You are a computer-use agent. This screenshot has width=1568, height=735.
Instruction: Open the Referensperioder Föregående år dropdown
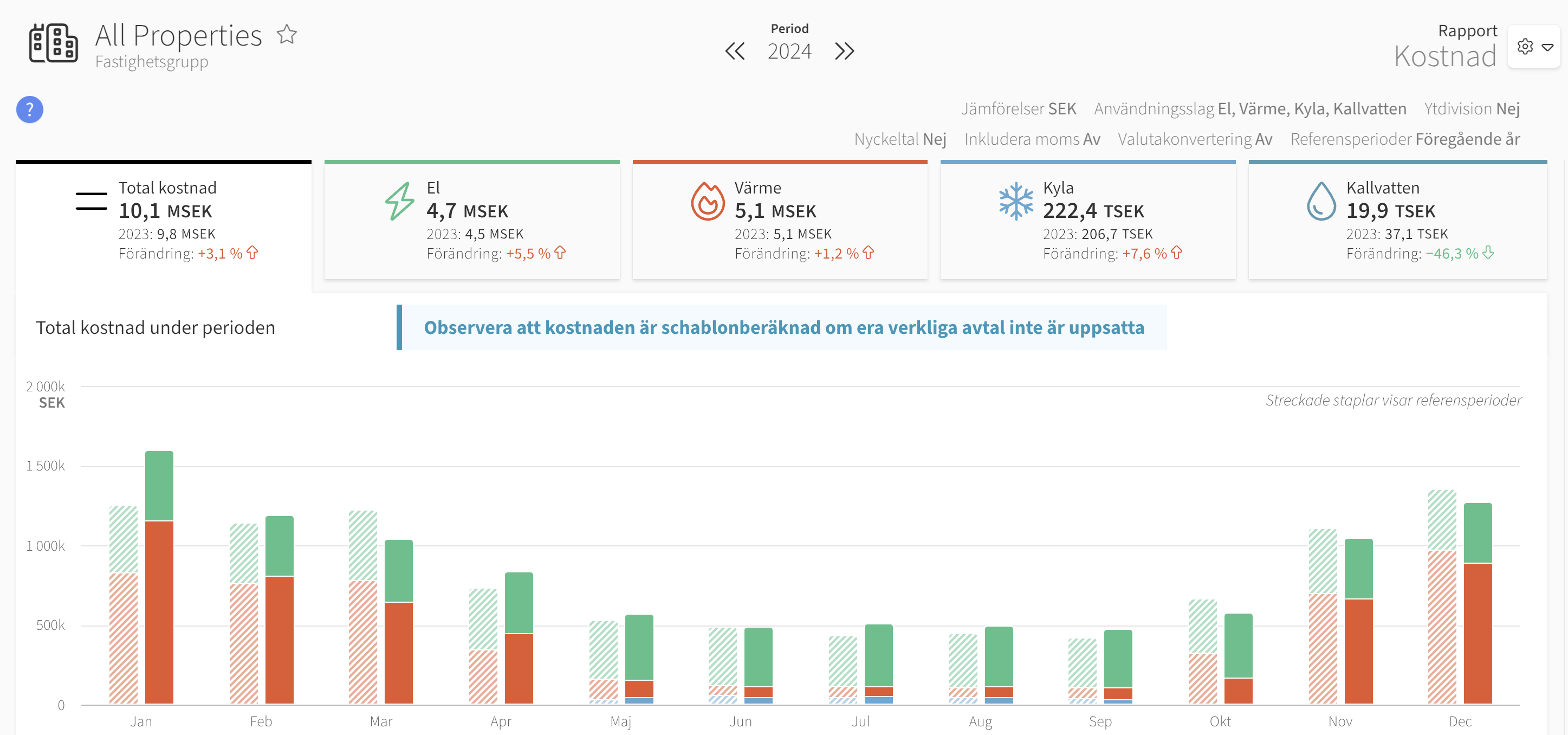1405,139
